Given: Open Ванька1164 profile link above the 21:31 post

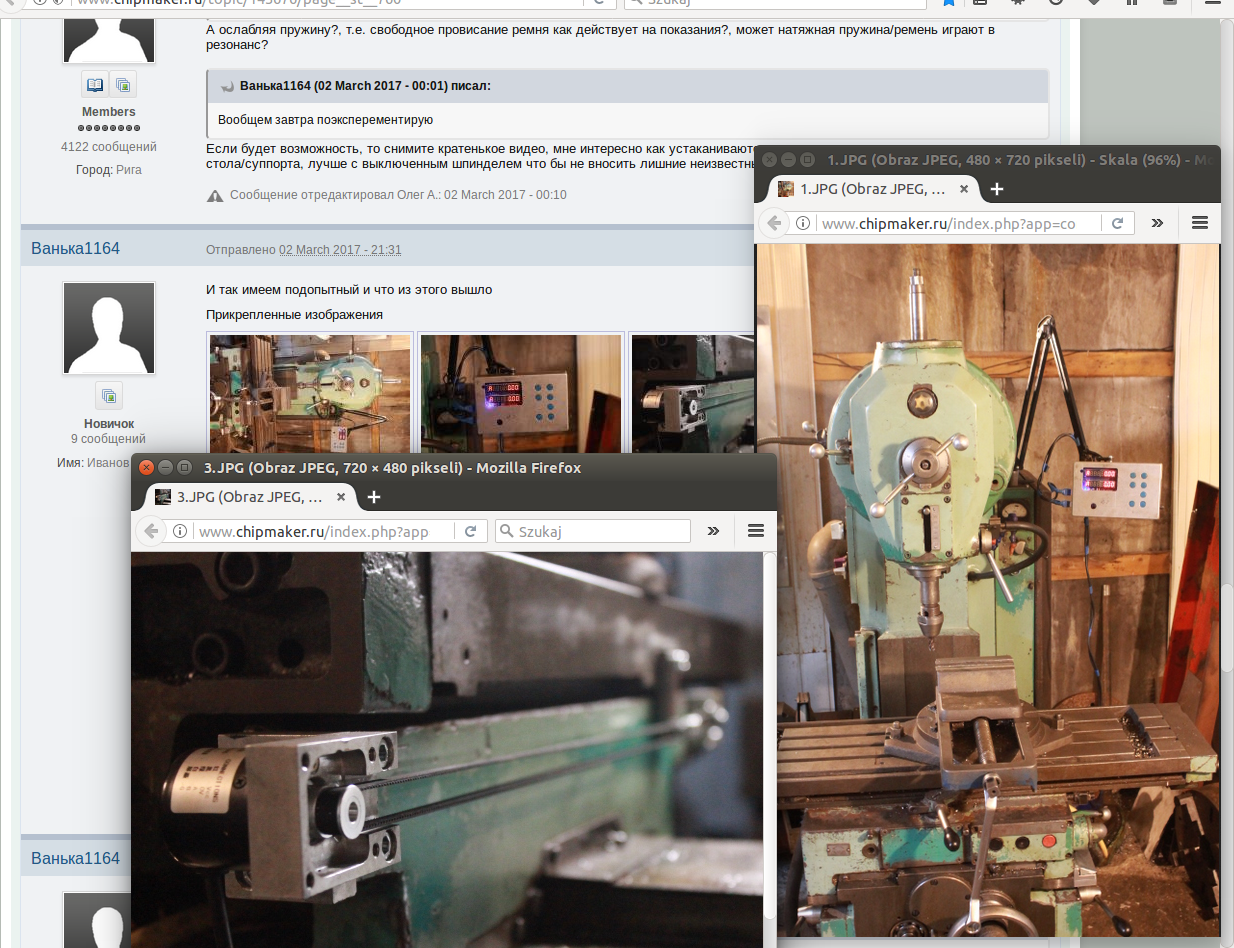Looking at the screenshot, I should coord(75,248).
